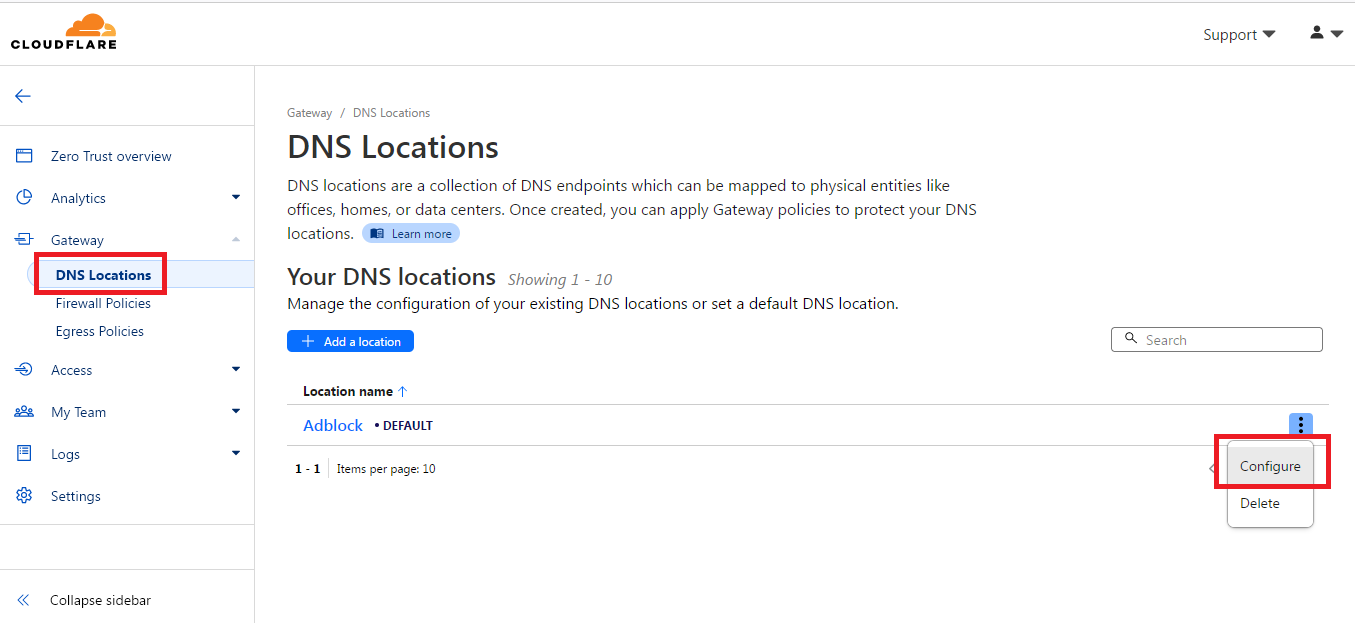
Task: Open the Support dropdown menu
Action: pyautogui.click(x=1239, y=34)
